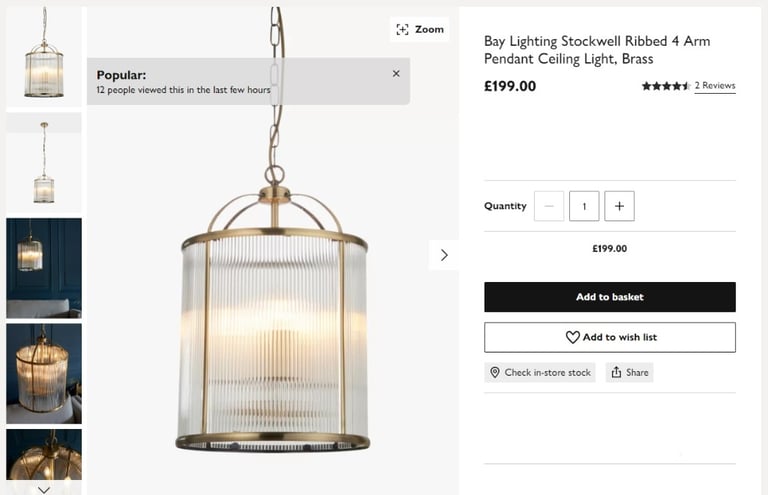Click the star rating display

665,86
